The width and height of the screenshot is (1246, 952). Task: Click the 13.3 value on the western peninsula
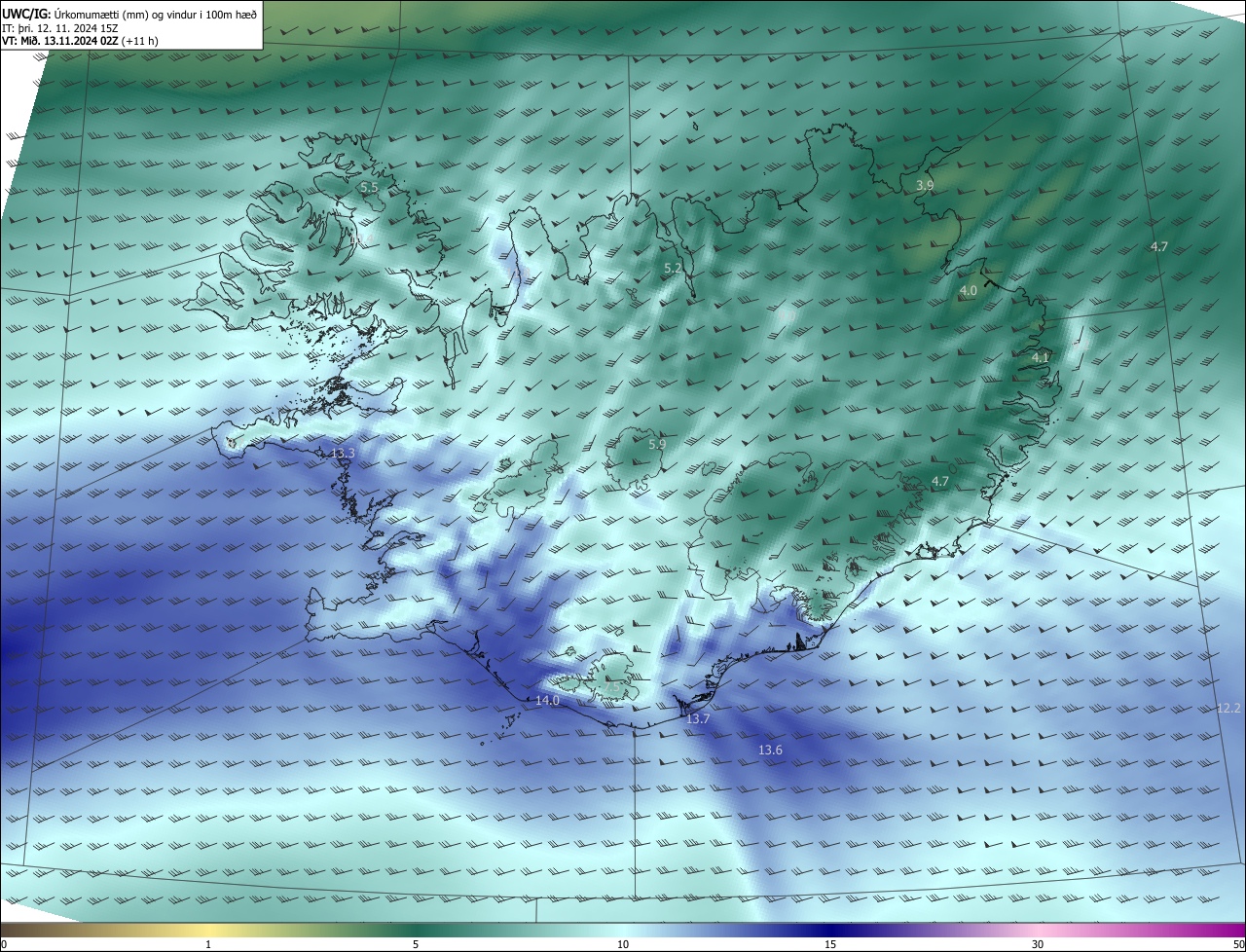click(343, 454)
